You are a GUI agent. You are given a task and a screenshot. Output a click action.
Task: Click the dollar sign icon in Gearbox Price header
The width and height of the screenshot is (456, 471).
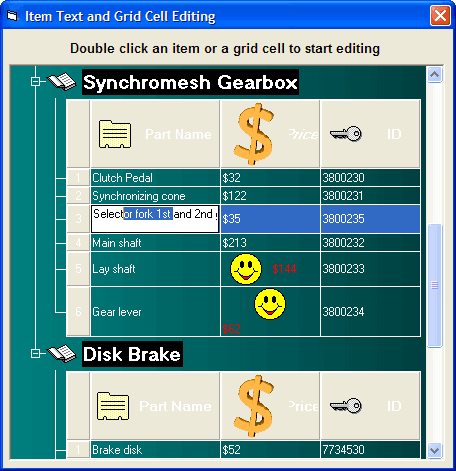coord(254,134)
